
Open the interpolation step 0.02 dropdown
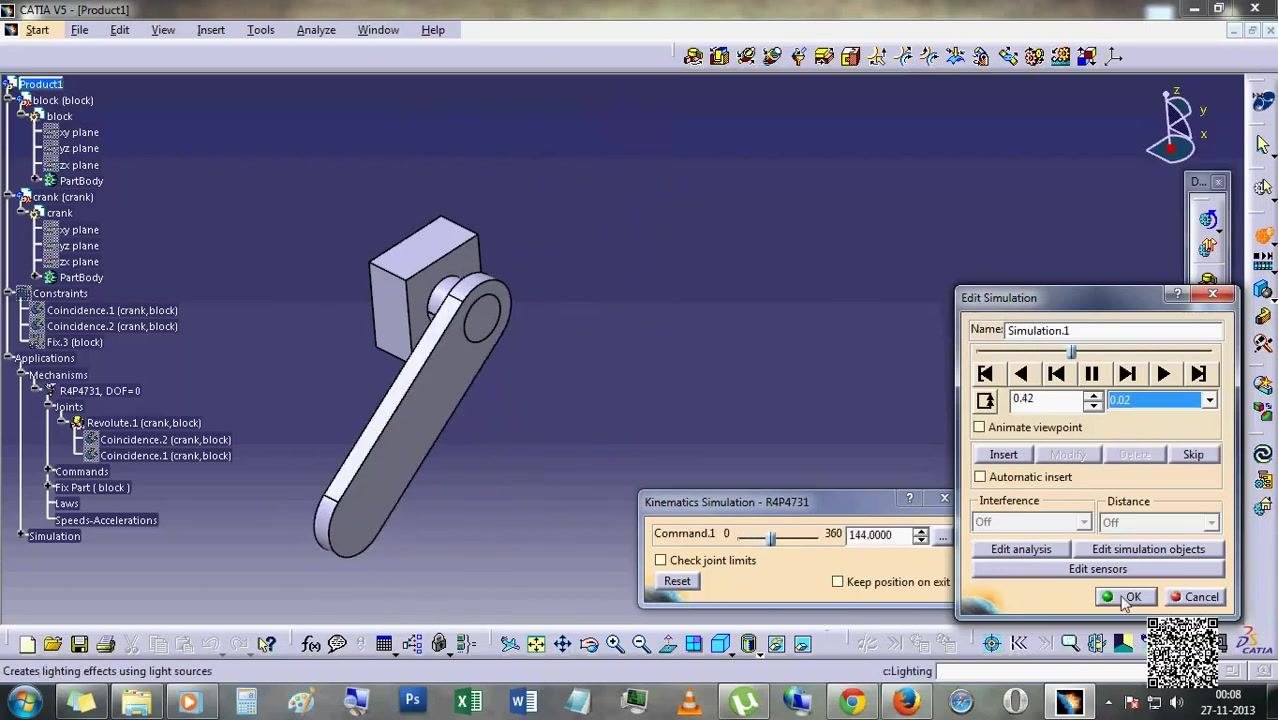[1209, 401]
